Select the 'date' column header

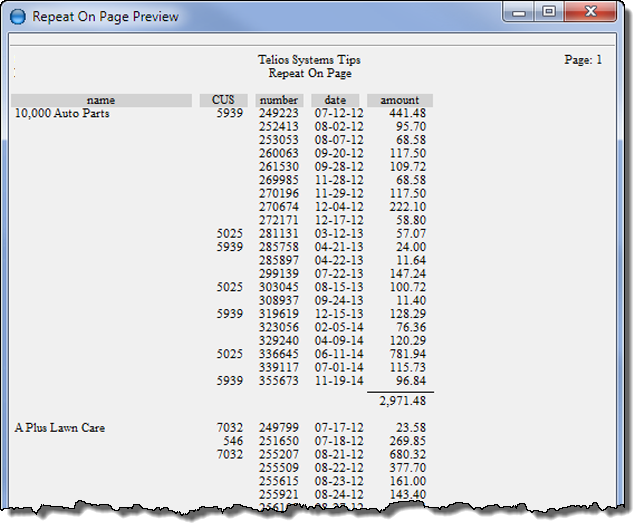(x=335, y=100)
